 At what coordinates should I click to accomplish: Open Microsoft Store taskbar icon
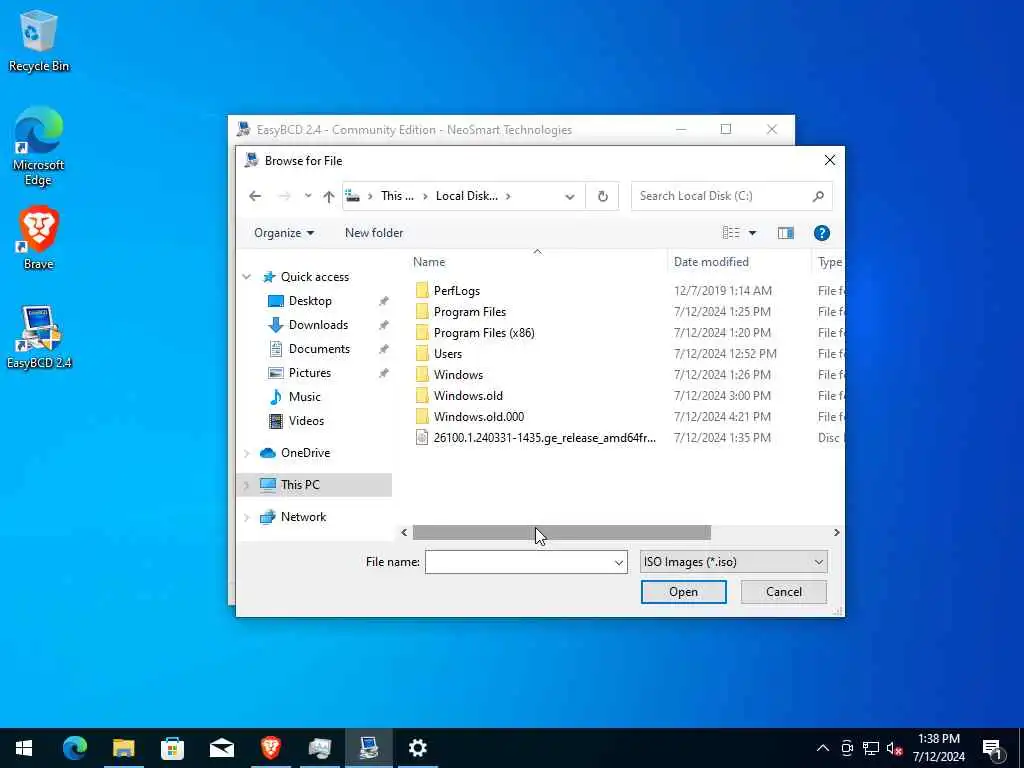pos(172,748)
